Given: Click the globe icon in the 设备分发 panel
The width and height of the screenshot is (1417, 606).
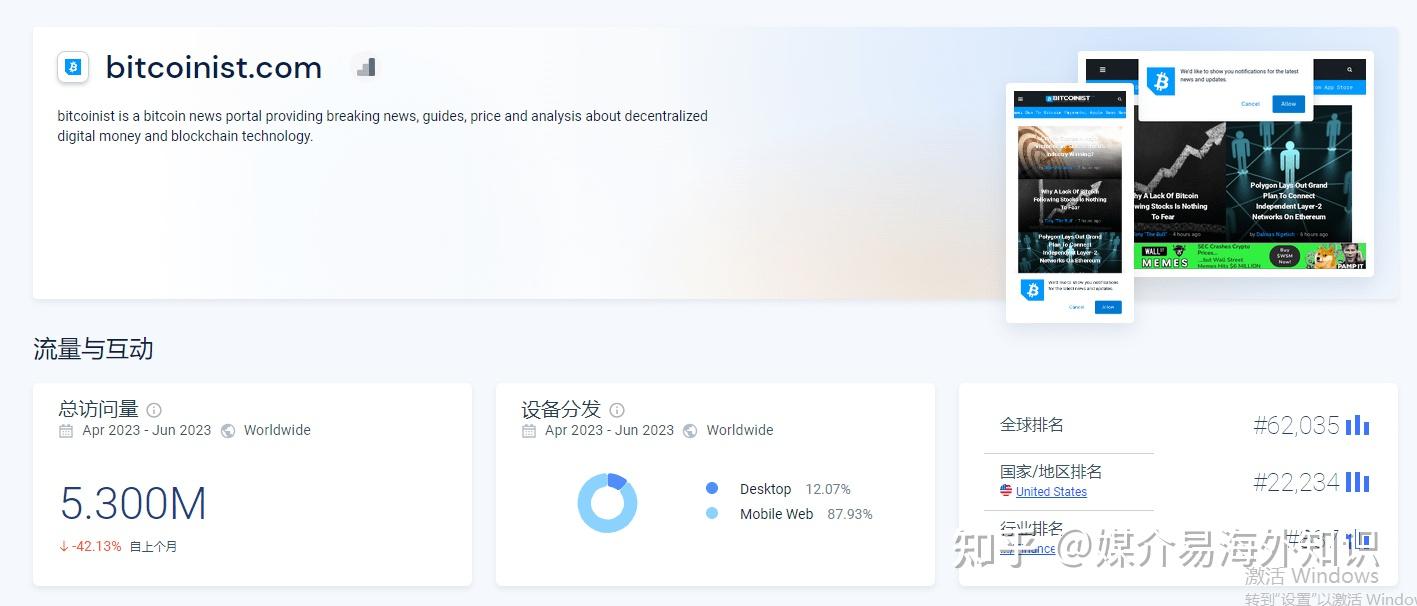Looking at the screenshot, I should pos(690,430).
